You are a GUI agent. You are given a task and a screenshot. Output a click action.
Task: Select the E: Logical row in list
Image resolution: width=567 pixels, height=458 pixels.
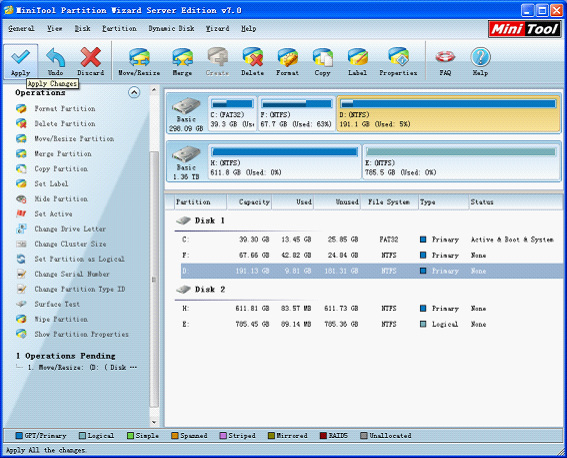(372, 324)
